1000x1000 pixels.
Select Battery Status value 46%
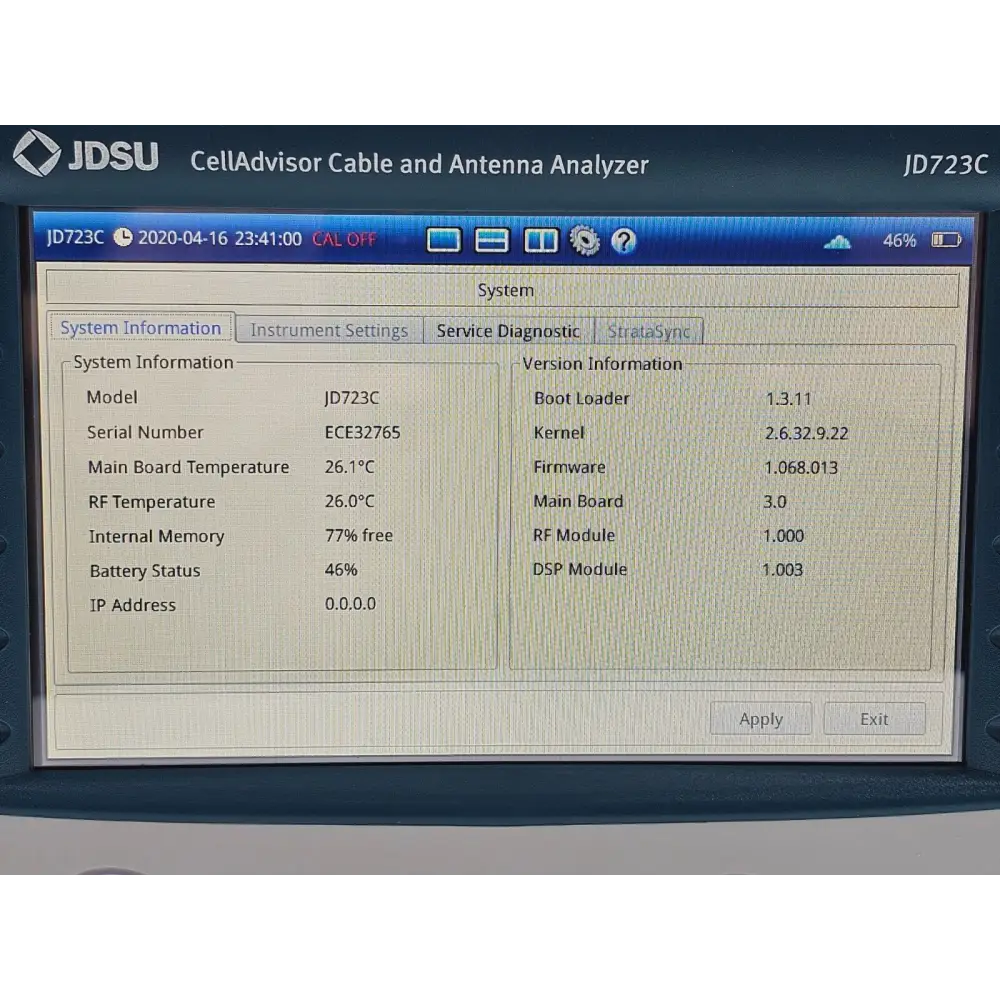[341, 570]
